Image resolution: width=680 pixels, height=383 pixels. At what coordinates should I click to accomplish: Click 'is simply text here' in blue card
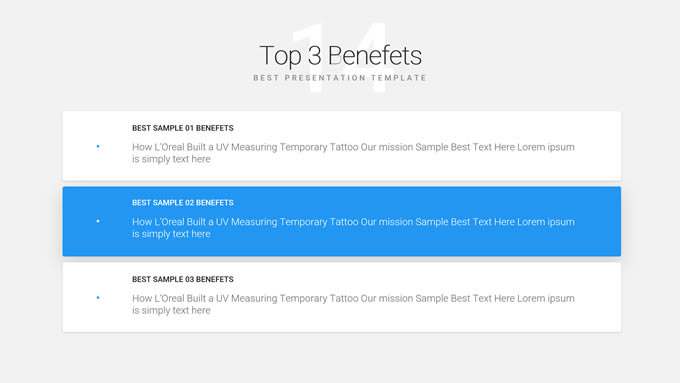[171, 234]
